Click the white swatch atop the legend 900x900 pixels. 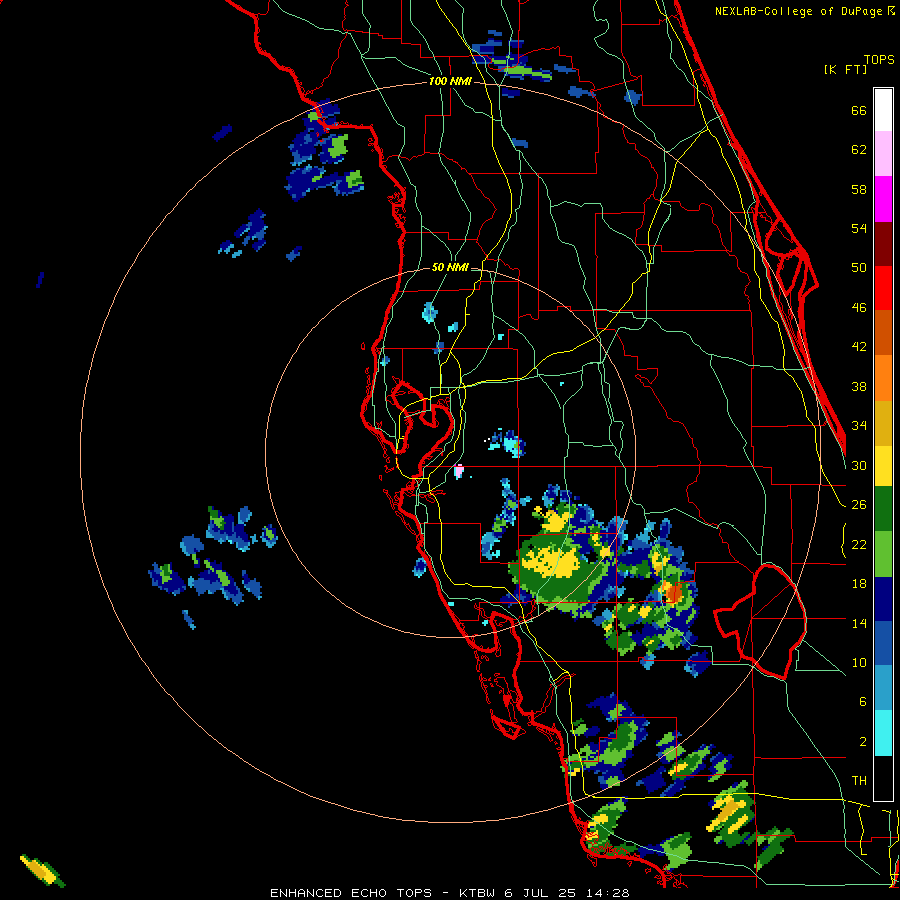(883, 110)
